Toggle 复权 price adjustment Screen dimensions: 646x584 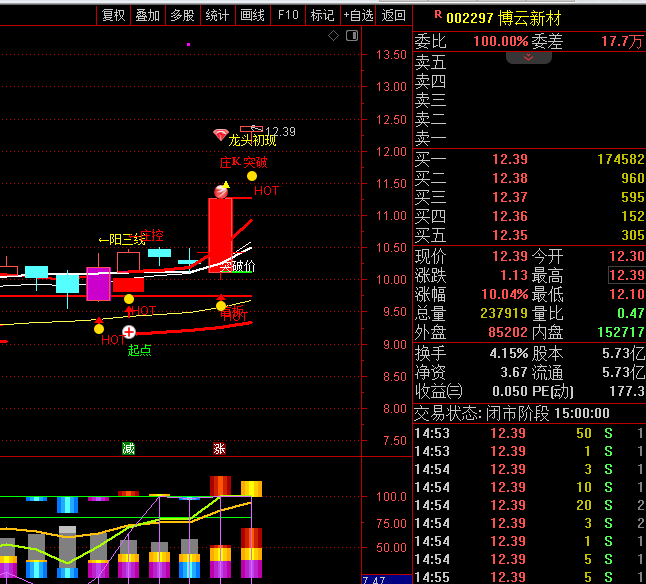(114, 15)
